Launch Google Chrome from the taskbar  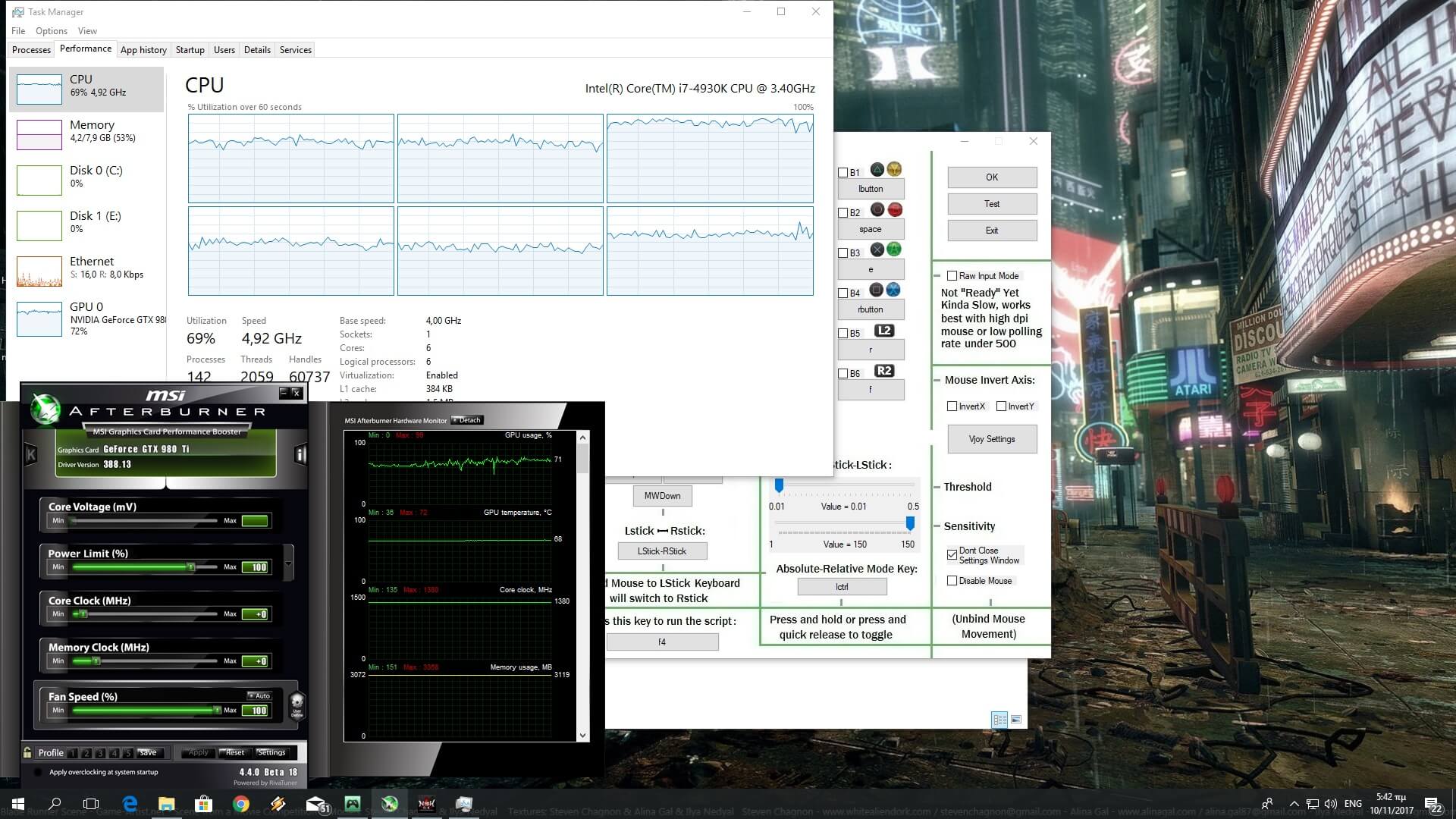241,804
